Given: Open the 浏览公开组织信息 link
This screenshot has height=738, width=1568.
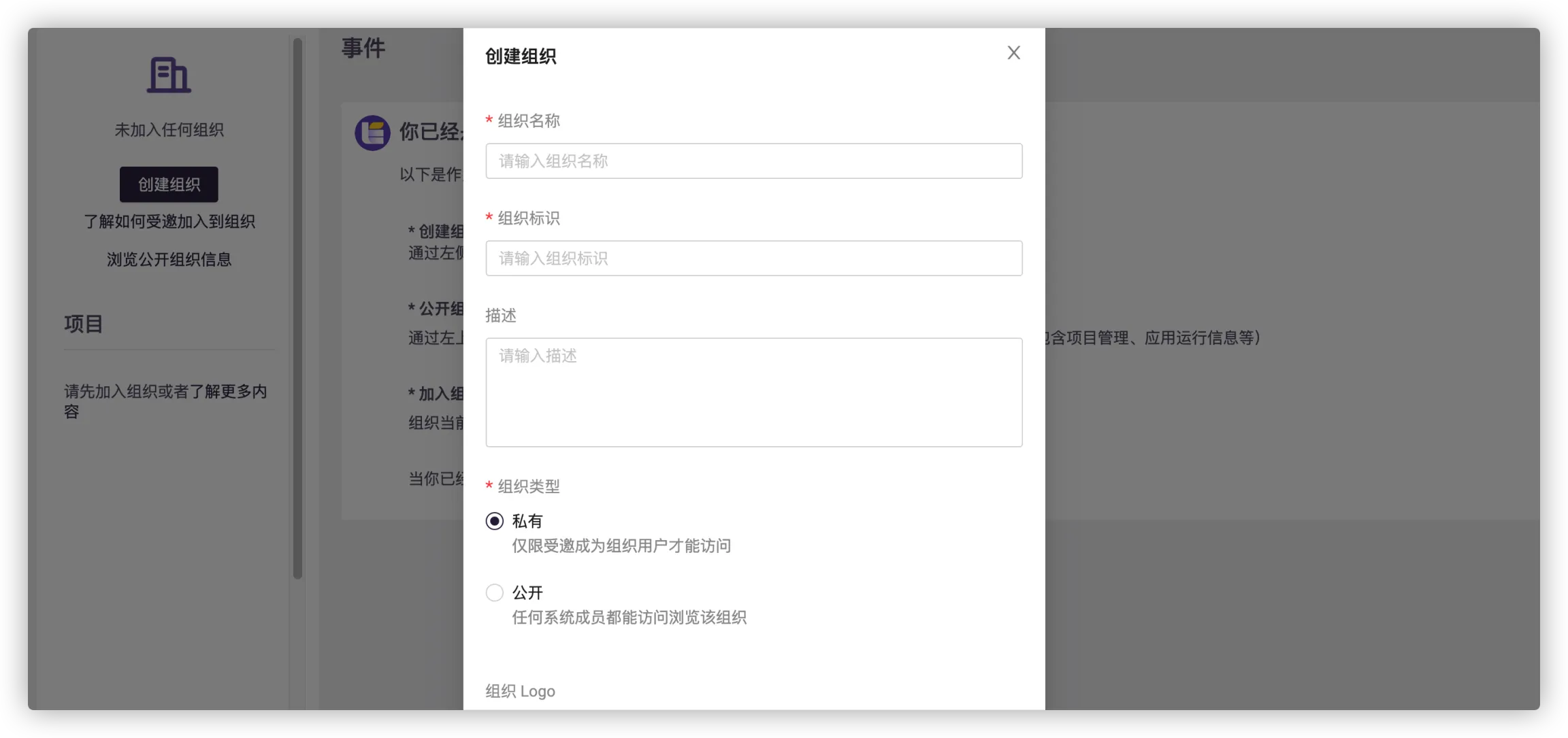Looking at the screenshot, I should coord(169,259).
